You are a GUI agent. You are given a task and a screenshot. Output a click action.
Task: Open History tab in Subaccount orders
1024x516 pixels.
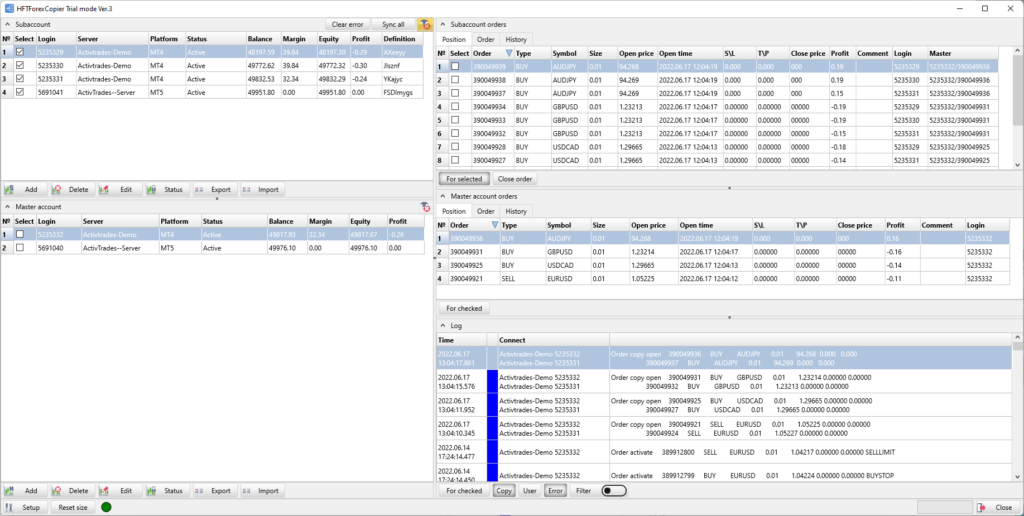[x=516, y=39]
